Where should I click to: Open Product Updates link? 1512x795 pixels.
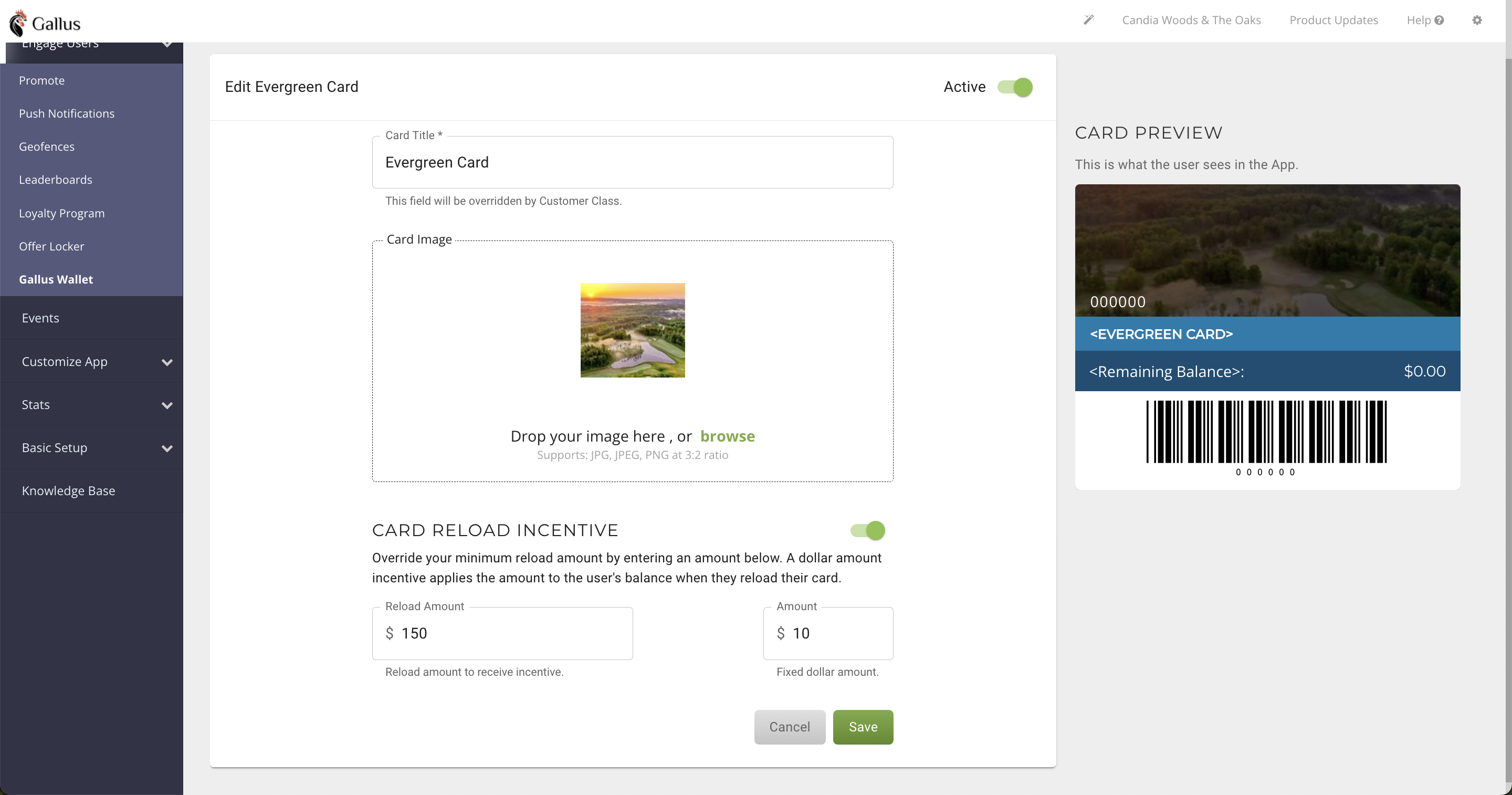[x=1333, y=20]
